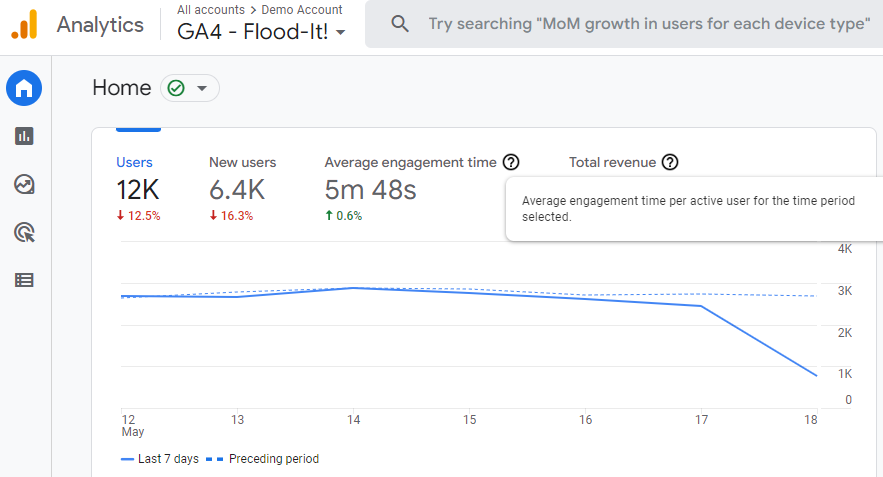The image size is (883, 477).
Task: Click help icon beside Average engagement time
Action: click(511, 162)
